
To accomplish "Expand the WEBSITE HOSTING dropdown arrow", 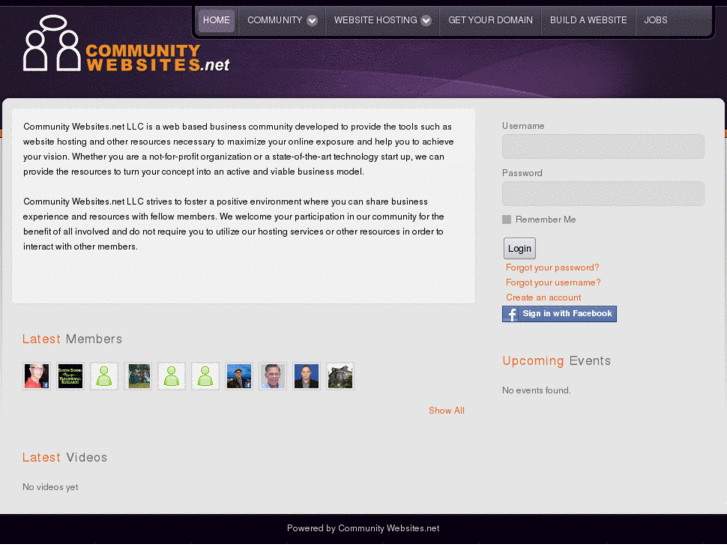I will point(426,20).
